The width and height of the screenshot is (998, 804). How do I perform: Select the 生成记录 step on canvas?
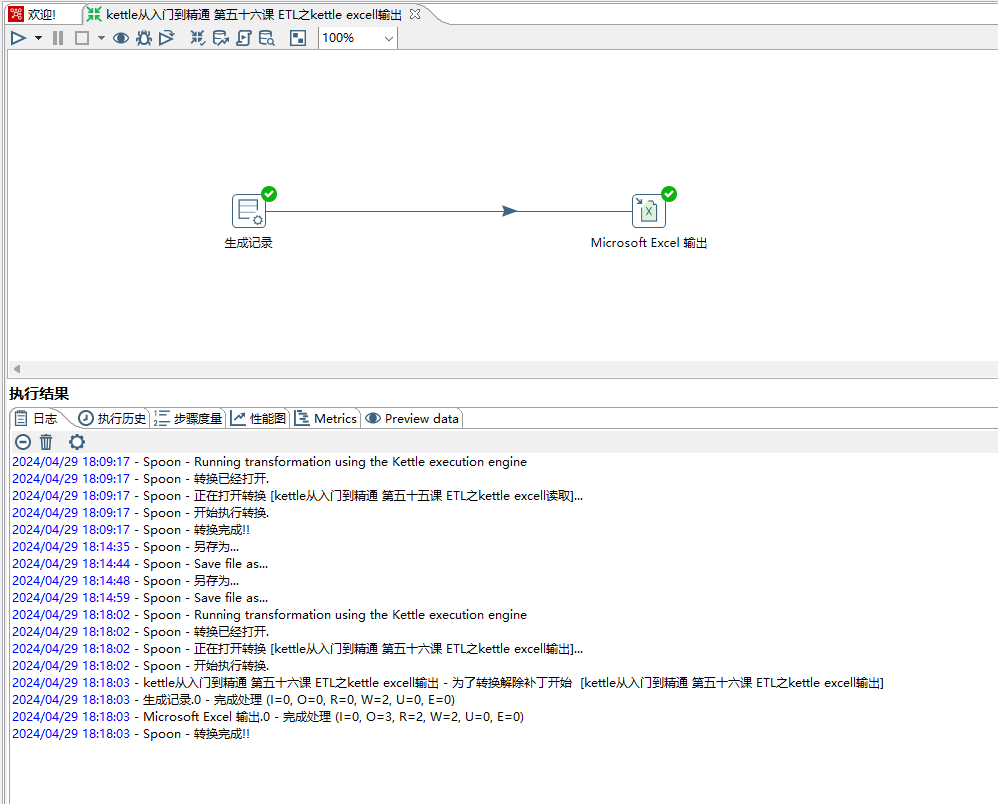point(248,210)
